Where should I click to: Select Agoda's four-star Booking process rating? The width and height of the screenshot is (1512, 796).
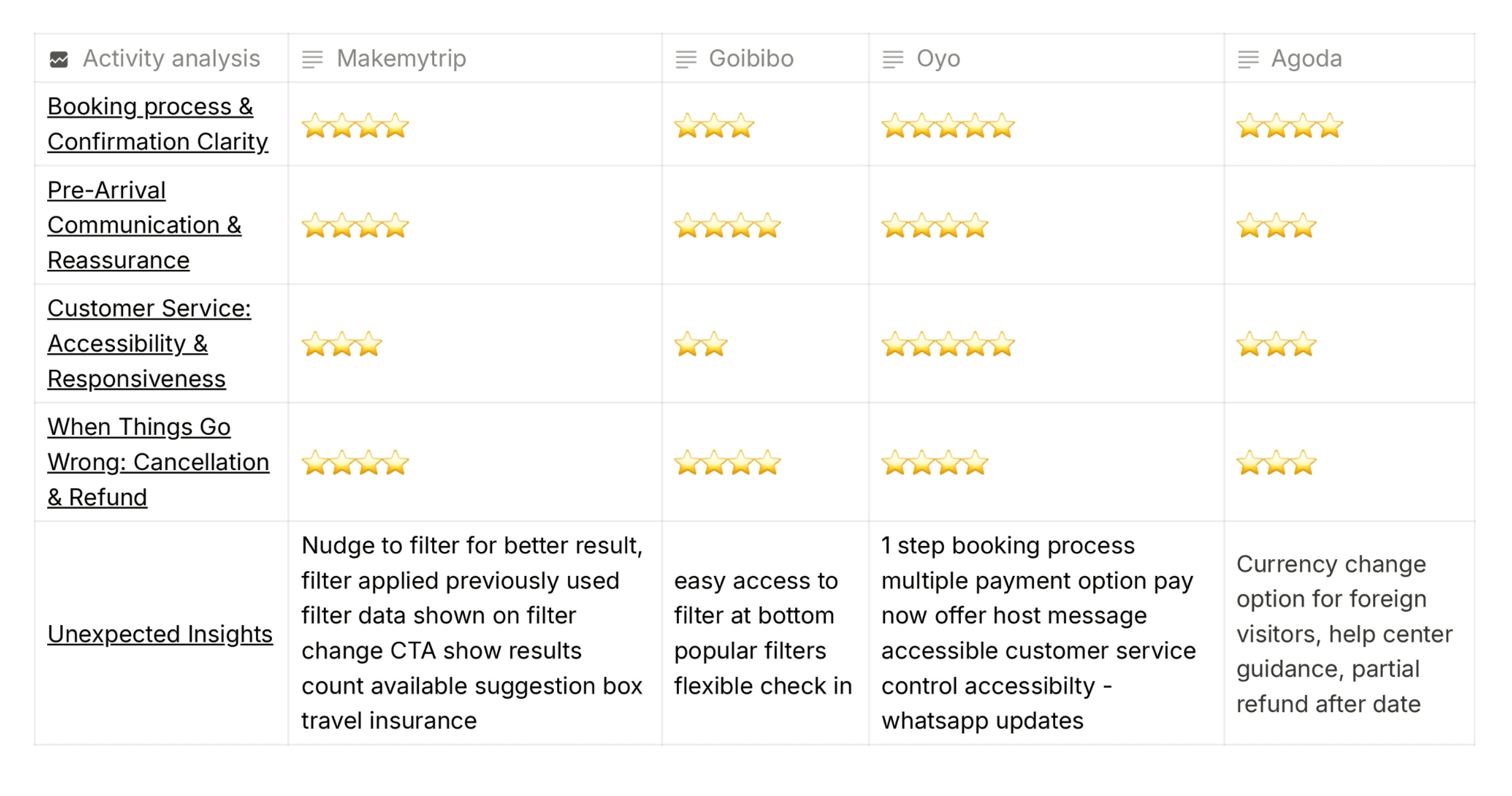[1289, 125]
